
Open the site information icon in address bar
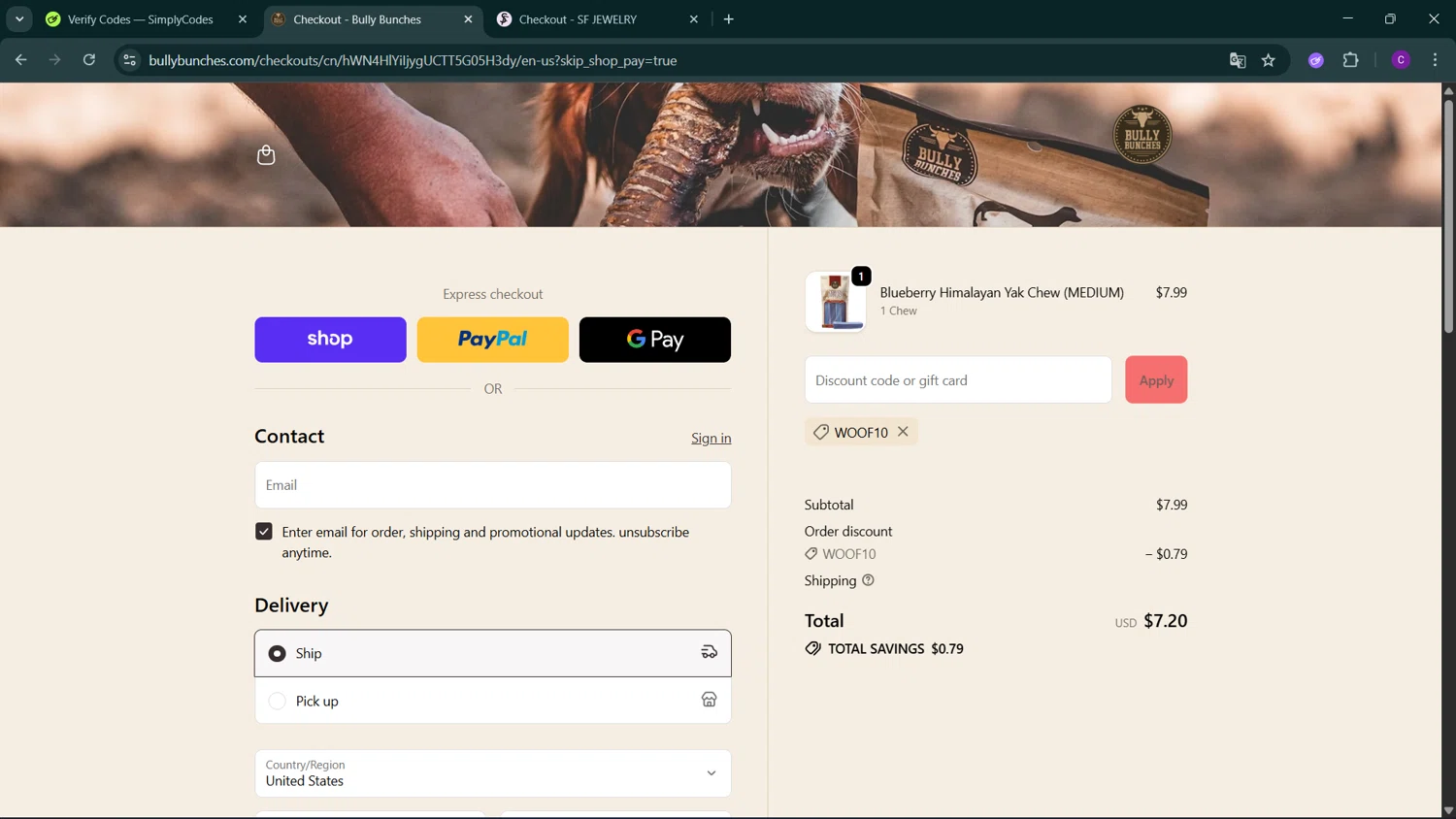pyautogui.click(x=129, y=60)
